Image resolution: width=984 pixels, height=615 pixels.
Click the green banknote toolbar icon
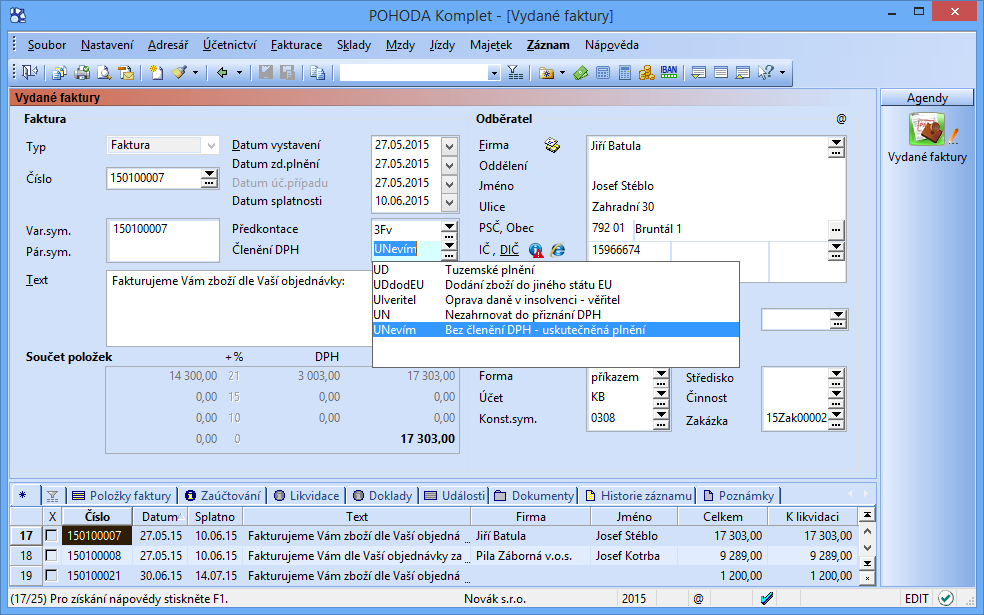(580, 73)
